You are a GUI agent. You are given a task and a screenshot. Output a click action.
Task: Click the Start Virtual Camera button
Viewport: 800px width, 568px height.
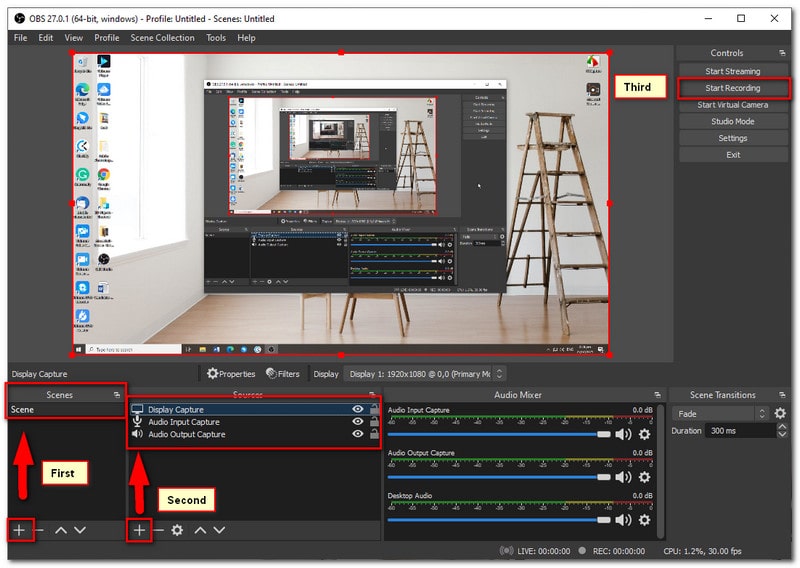pos(733,105)
